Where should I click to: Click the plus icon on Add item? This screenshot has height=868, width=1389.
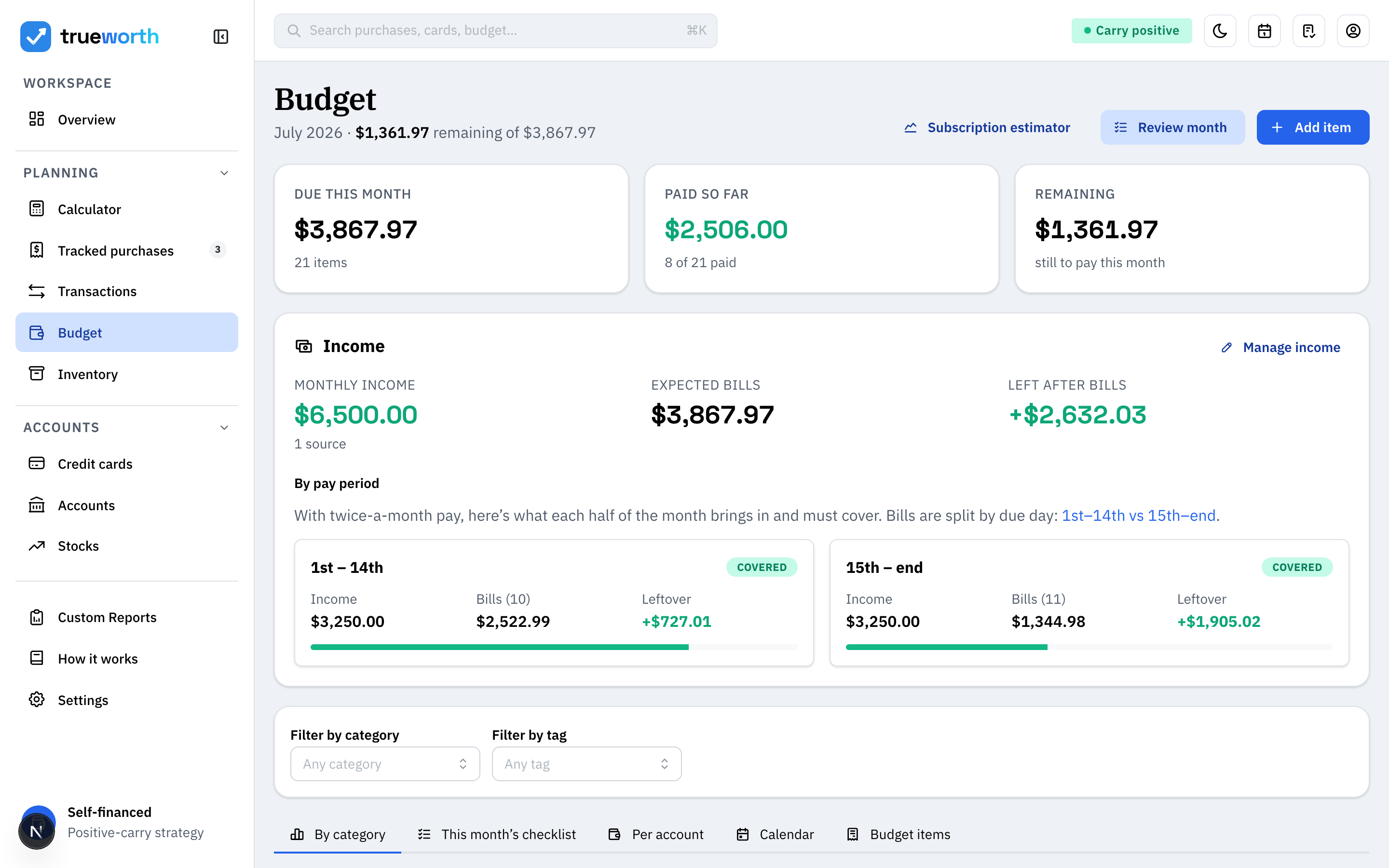1277,127
